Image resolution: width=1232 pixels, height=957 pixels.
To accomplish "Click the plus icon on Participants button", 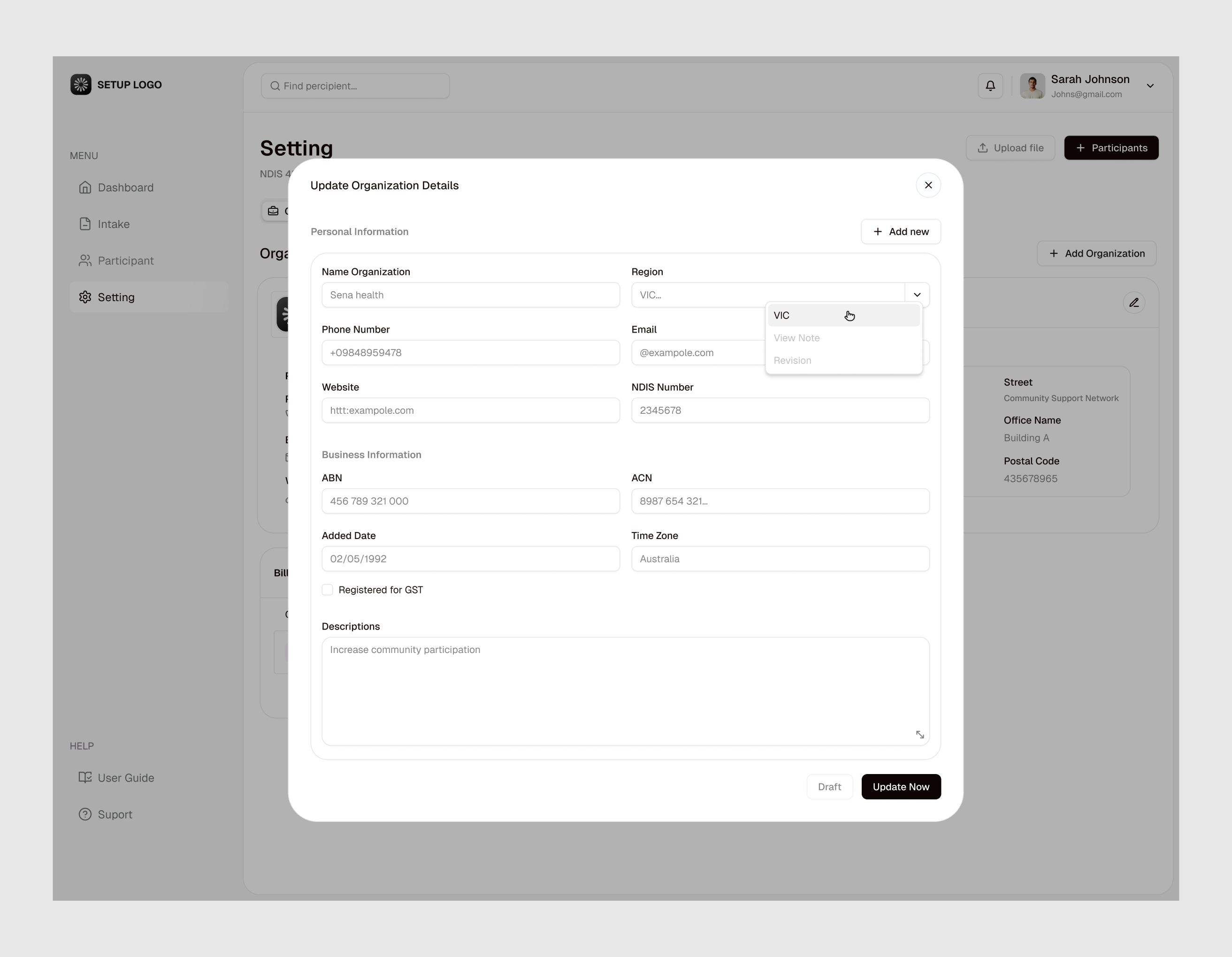I will click(x=1080, y=148).
